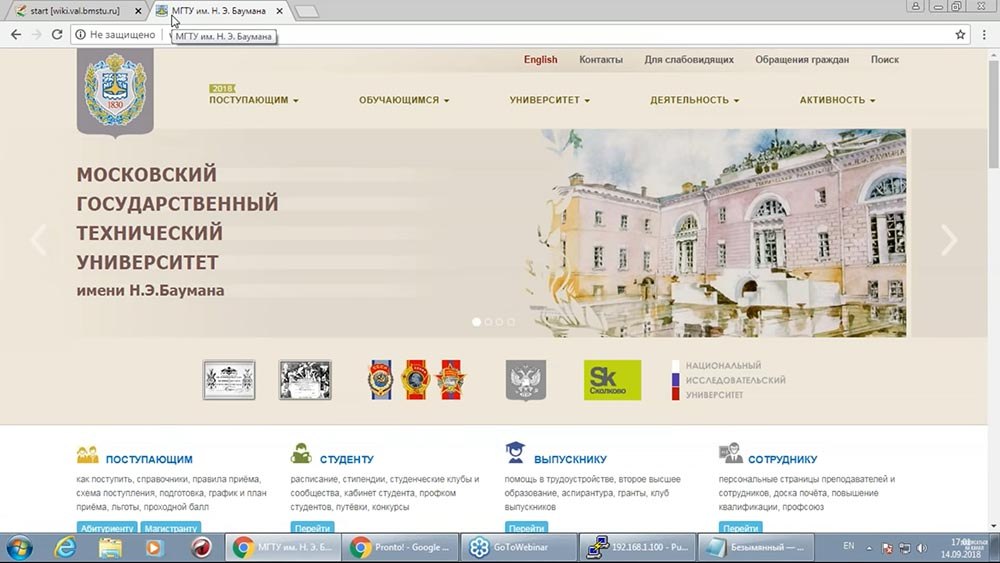Screen dimensions: 1000x563
Task: Expand the ПОСТУПАЮЩИМ dropdown menu
Action: tap(254, 100)
